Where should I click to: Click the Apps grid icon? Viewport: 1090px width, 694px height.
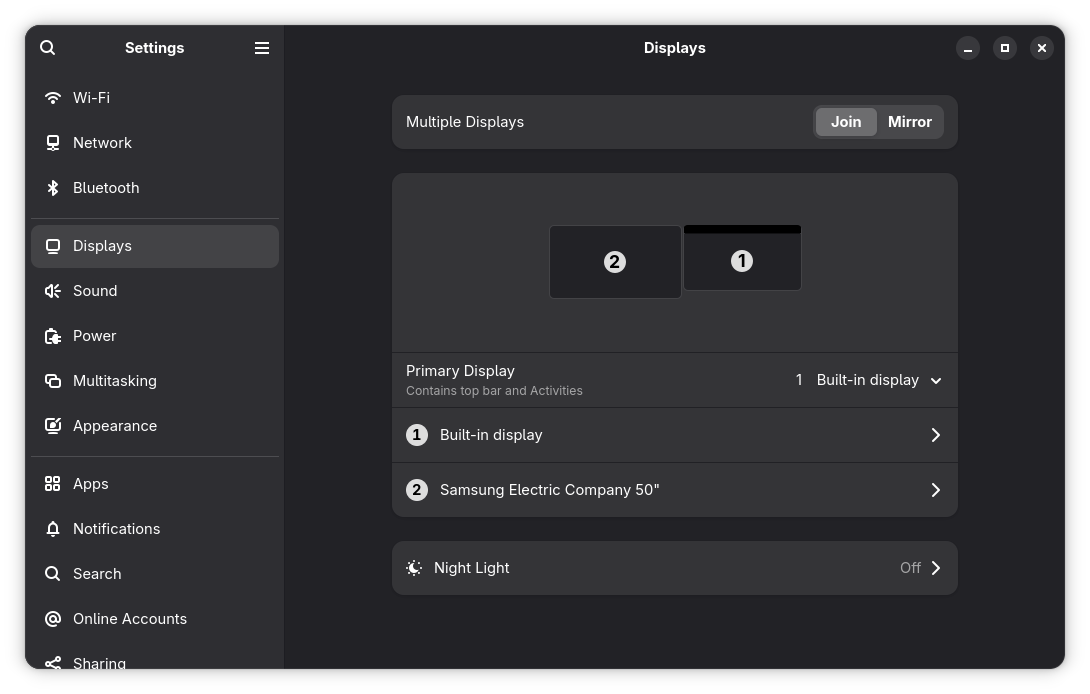pos(53,483)
